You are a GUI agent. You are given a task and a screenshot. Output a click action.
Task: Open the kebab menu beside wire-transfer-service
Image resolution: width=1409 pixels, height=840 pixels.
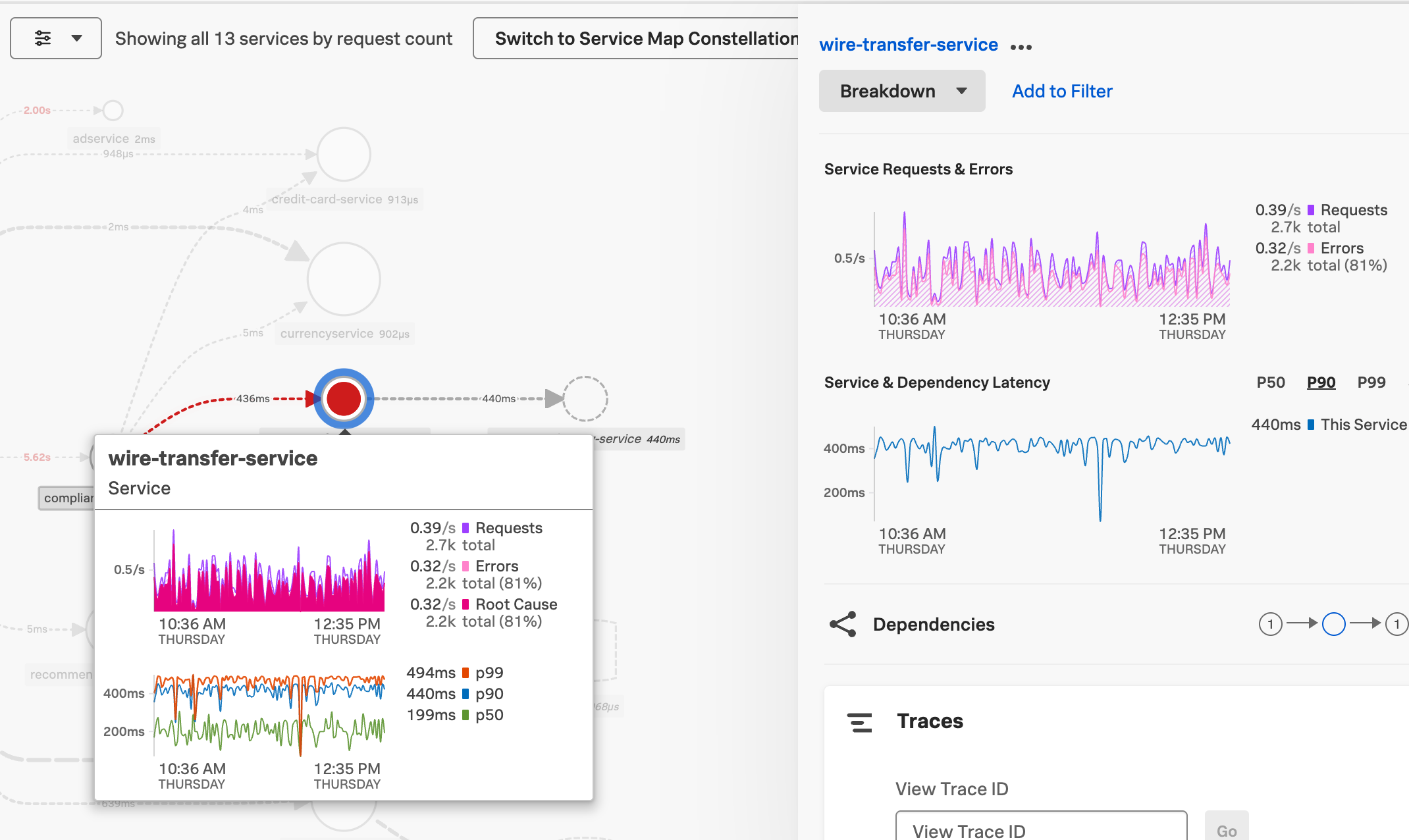[x=1021, y=46]
